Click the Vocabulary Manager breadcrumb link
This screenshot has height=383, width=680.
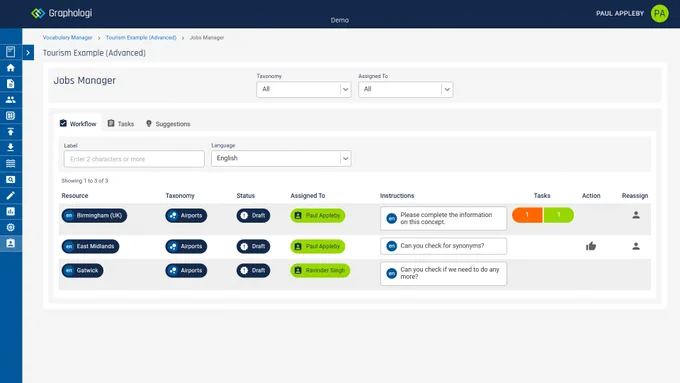67,38
